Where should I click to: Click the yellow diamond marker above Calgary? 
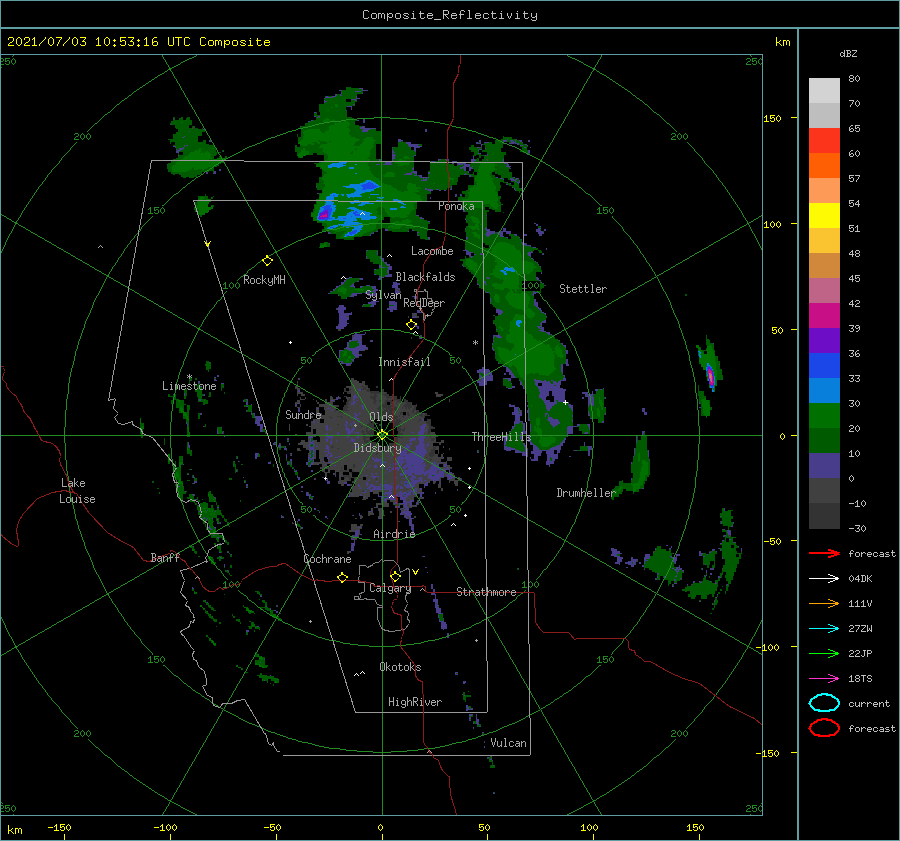click(x=395, y=576)
